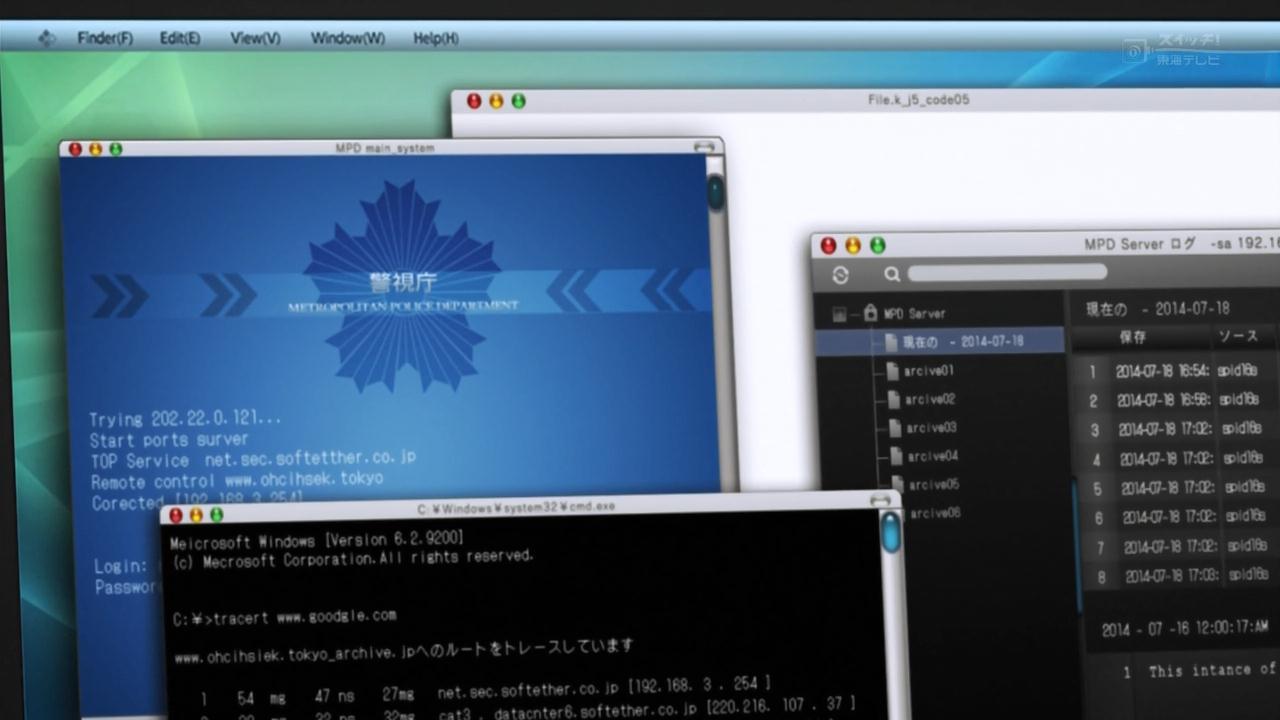Screen dimensions: 1280x720
Task: Click the magnifier search icon in MPD Server window
Action: tap(892, 274)
